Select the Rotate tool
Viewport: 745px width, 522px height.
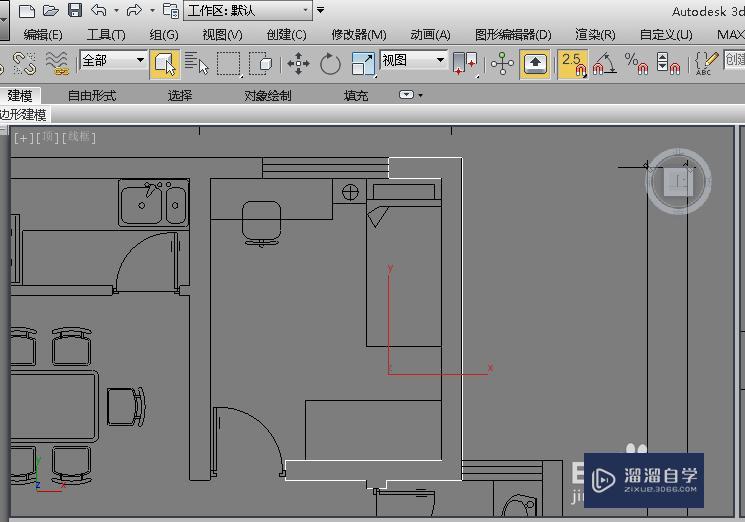point(330,64)
